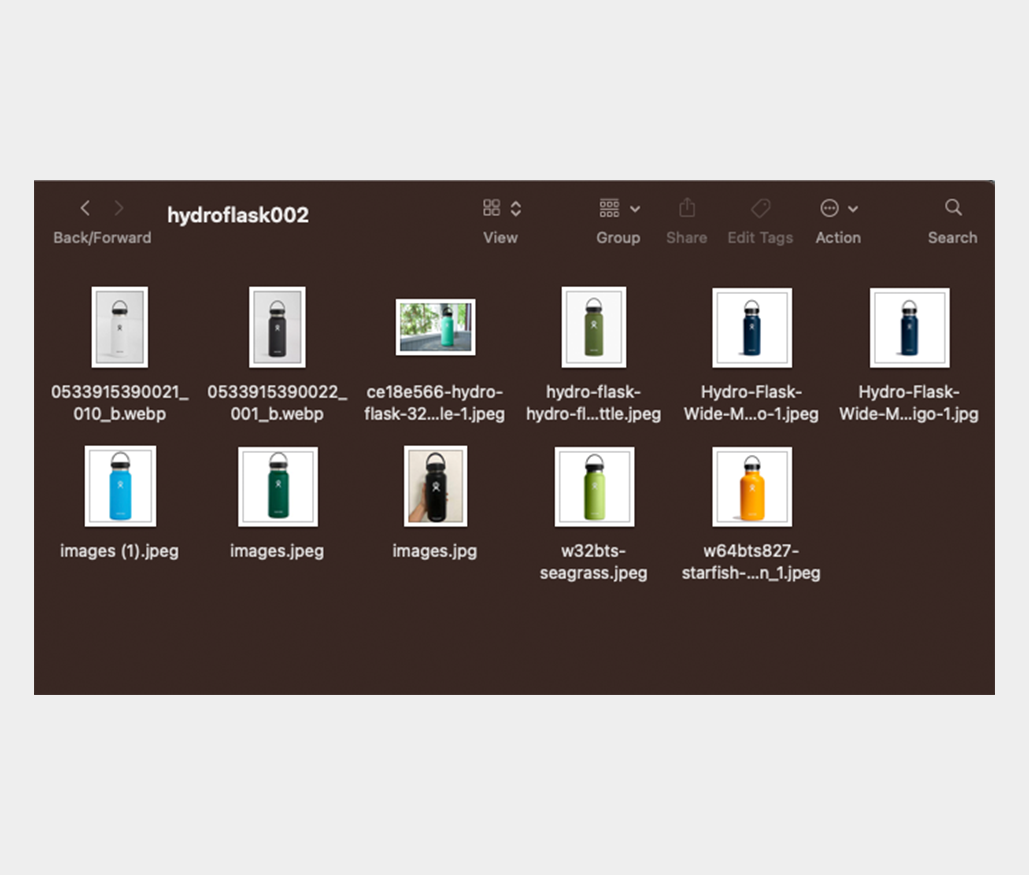
Task: Click filename w32bts-seagrass.jpeg
Action: point(593,562)
